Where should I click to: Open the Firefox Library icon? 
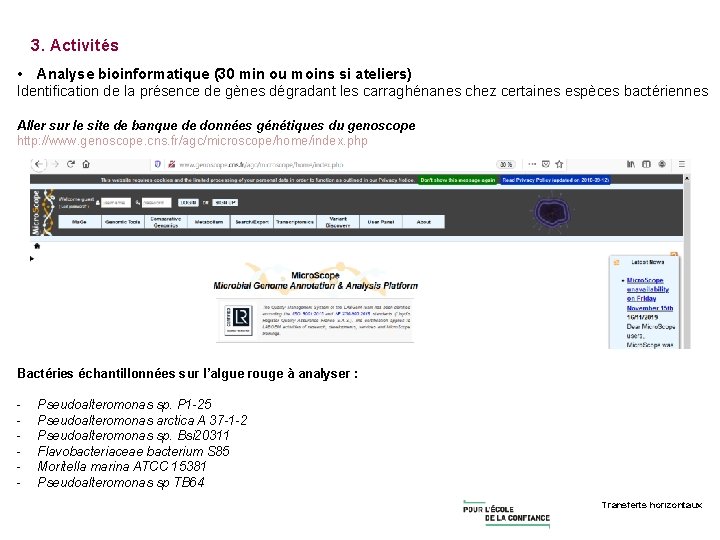pyautogui.click(x=631, y=164)
